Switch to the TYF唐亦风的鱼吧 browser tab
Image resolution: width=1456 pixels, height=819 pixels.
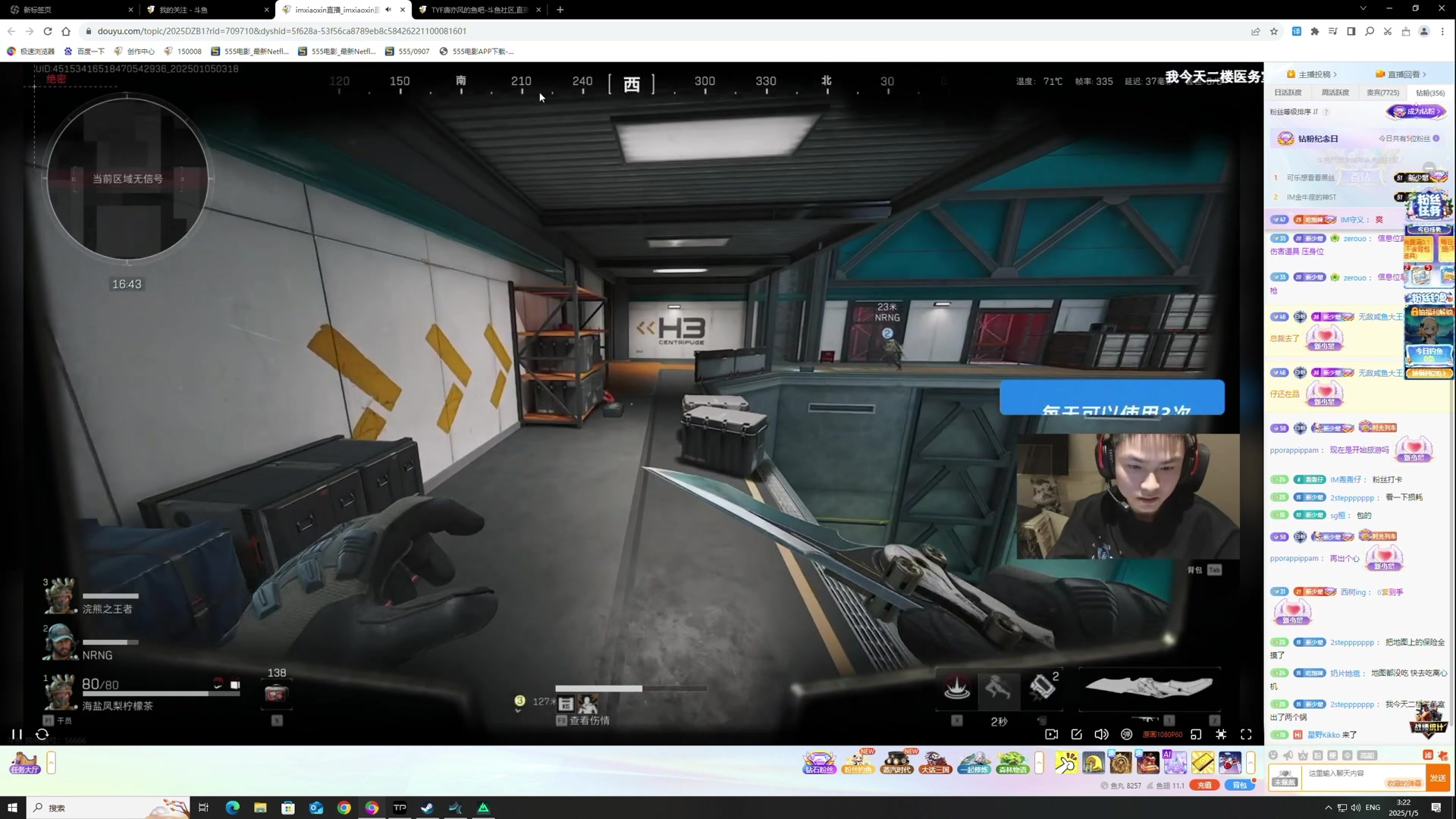(478, 10)
